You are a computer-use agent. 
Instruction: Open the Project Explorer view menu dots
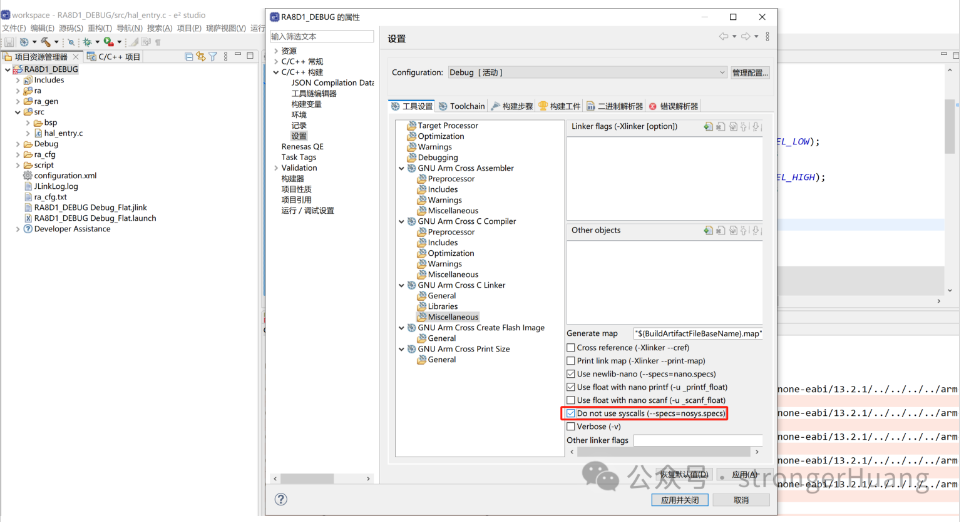point(225,56)
